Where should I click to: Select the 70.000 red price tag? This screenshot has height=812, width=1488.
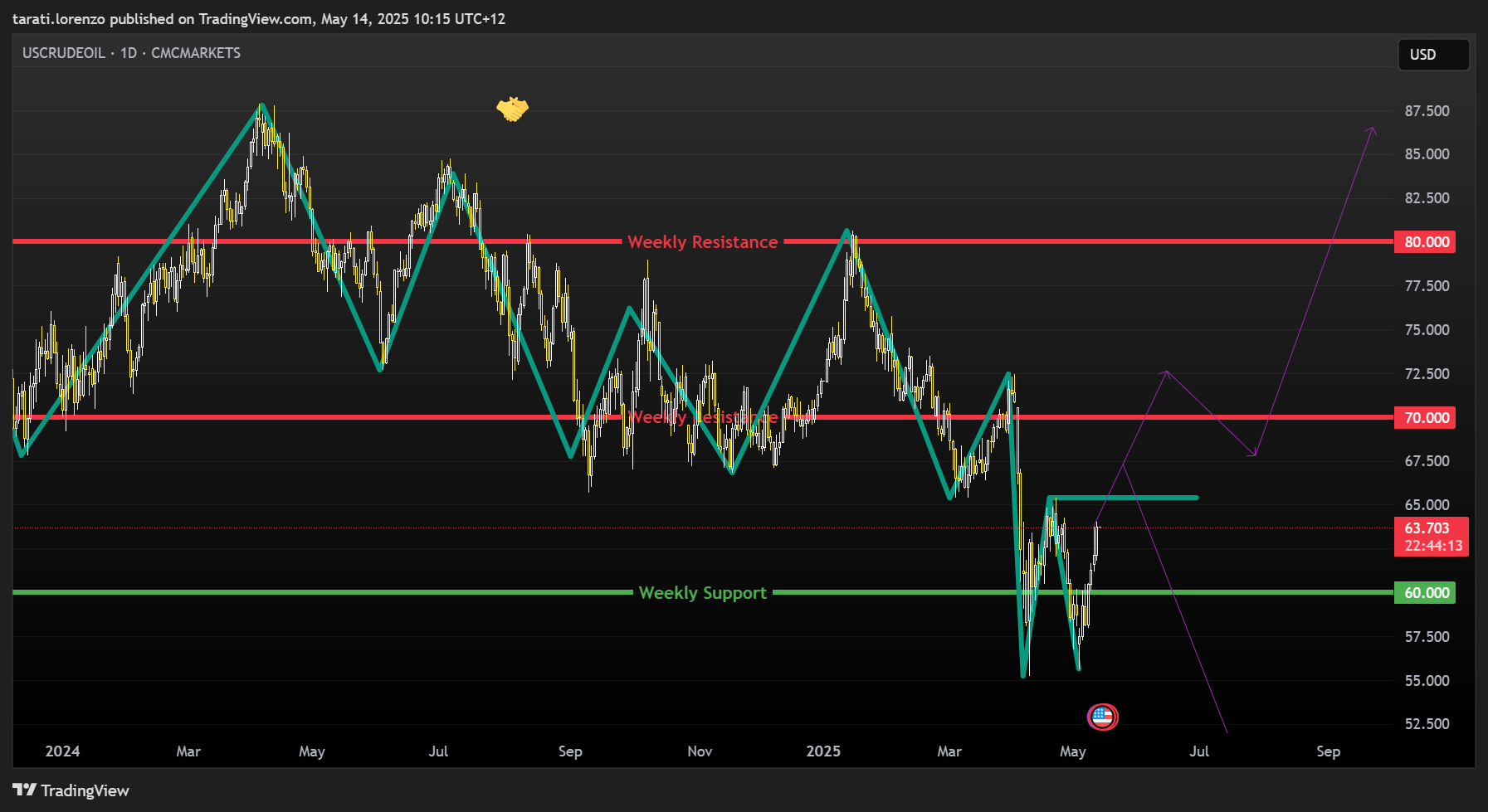click(1426, 418)
